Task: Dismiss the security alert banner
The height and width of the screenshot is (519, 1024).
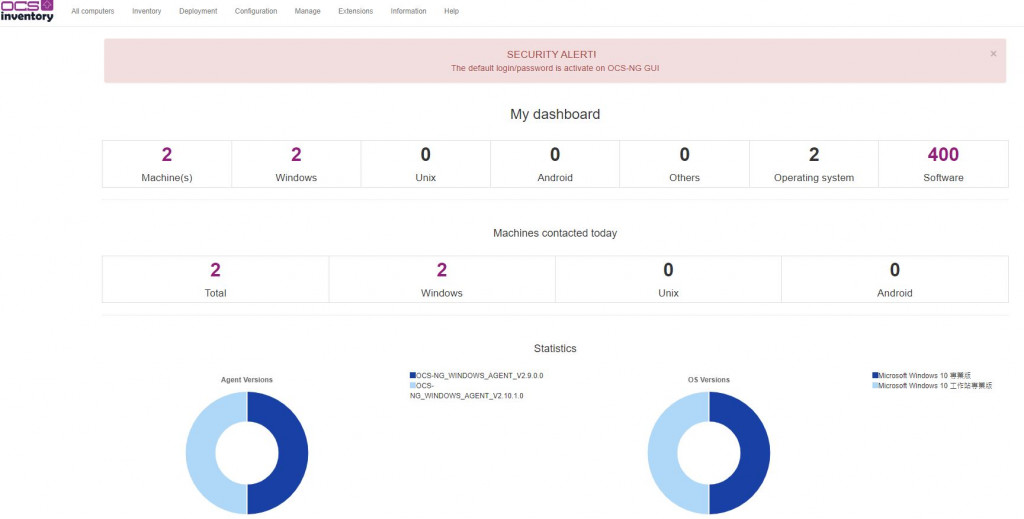Action: (993, 54)
